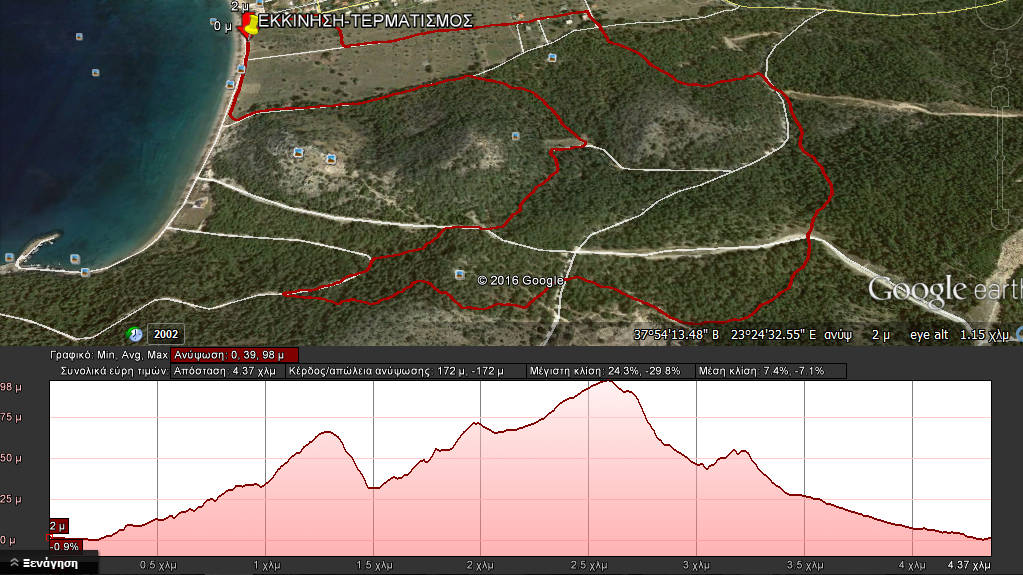Screen dimensions: 1023x575
Task: Open the photo icon beside the Google copyright
Action: 460,274
